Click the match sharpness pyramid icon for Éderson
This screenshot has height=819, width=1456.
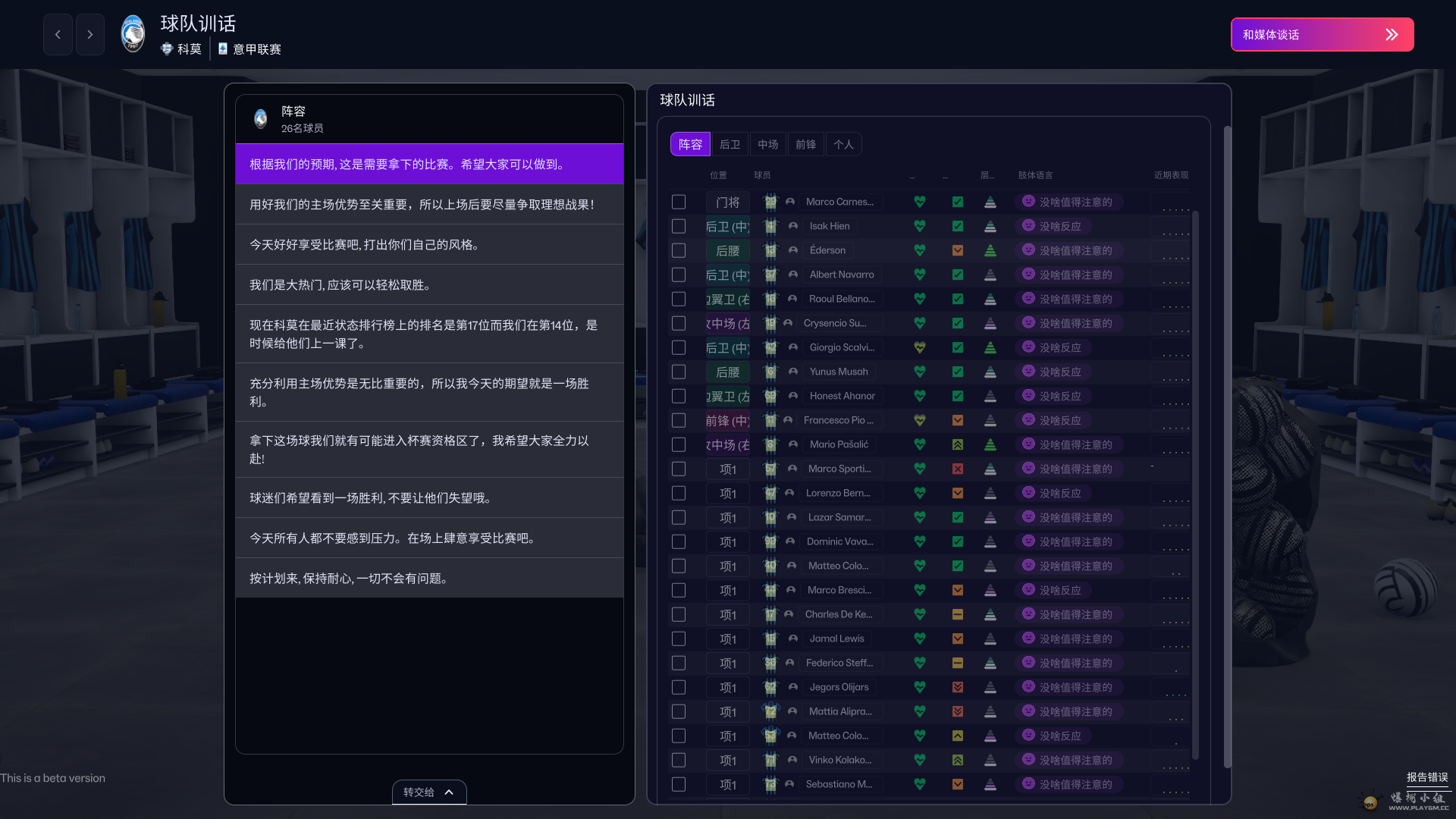(x=991, y=250)
